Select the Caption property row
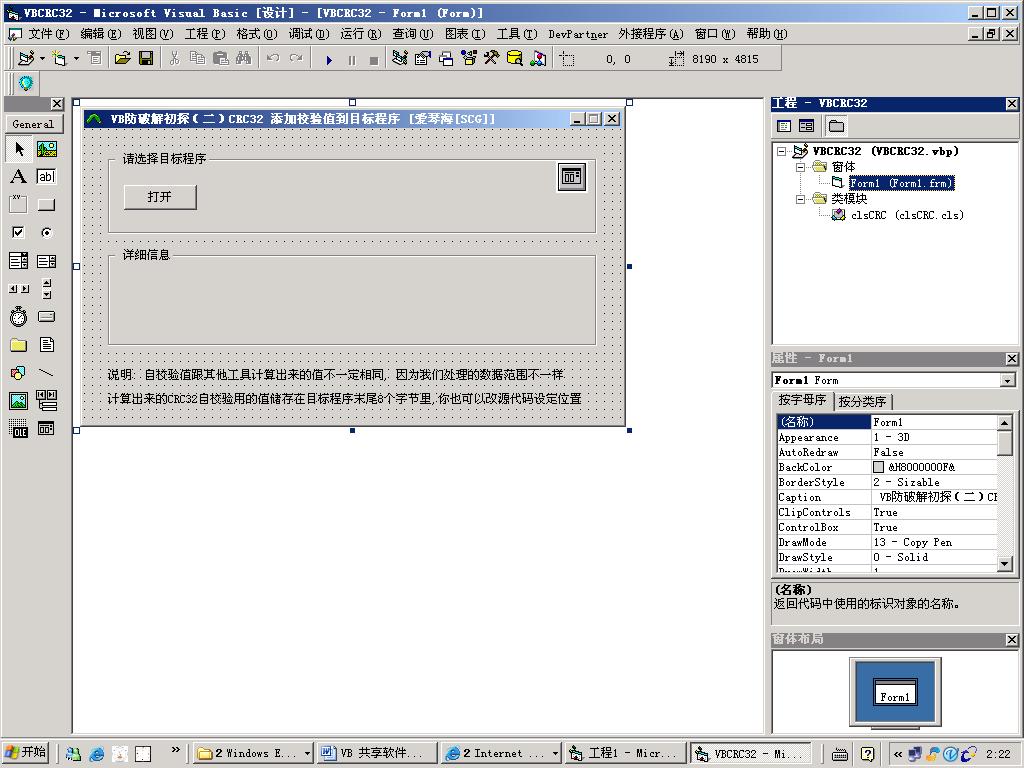The image size is (1024, 768). pos(888,497)
